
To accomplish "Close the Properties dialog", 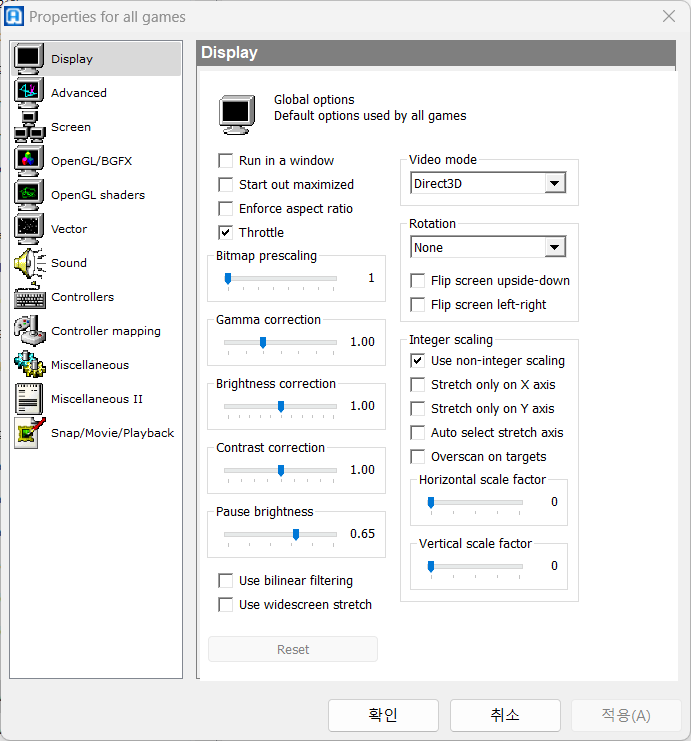I will [669, 17].
